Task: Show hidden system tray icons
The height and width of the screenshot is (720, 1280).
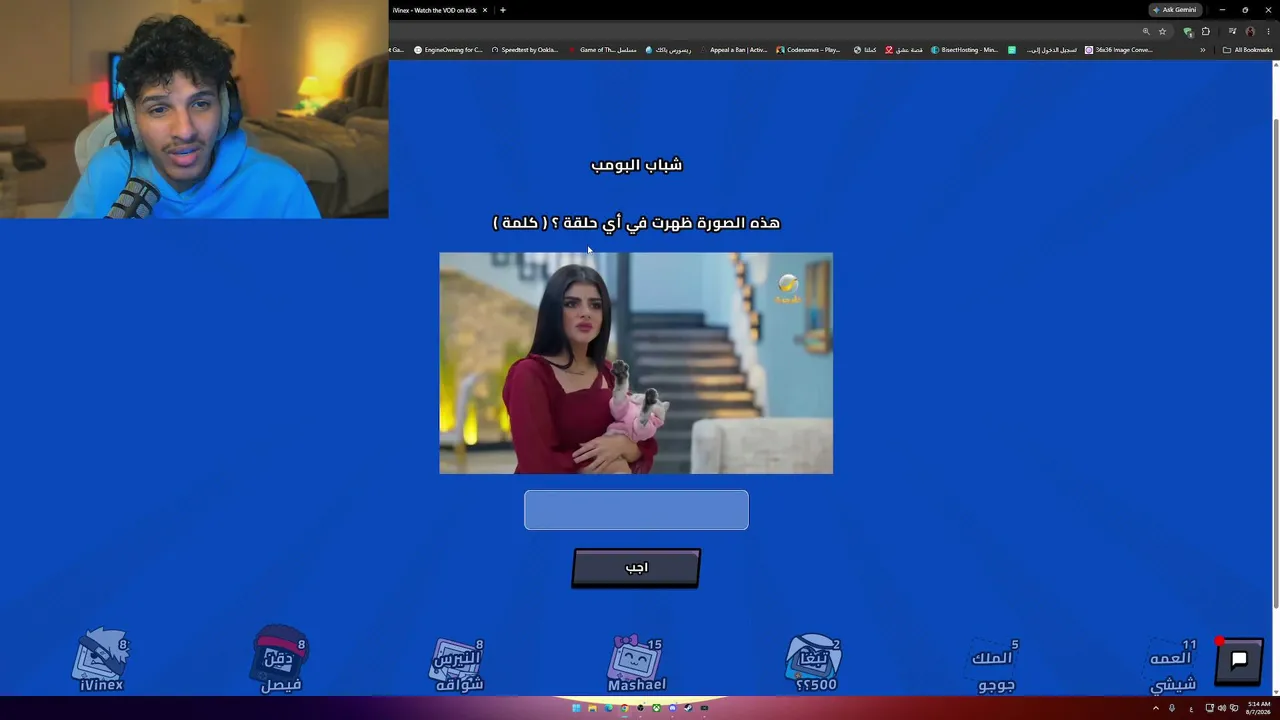Action: 1156,708
